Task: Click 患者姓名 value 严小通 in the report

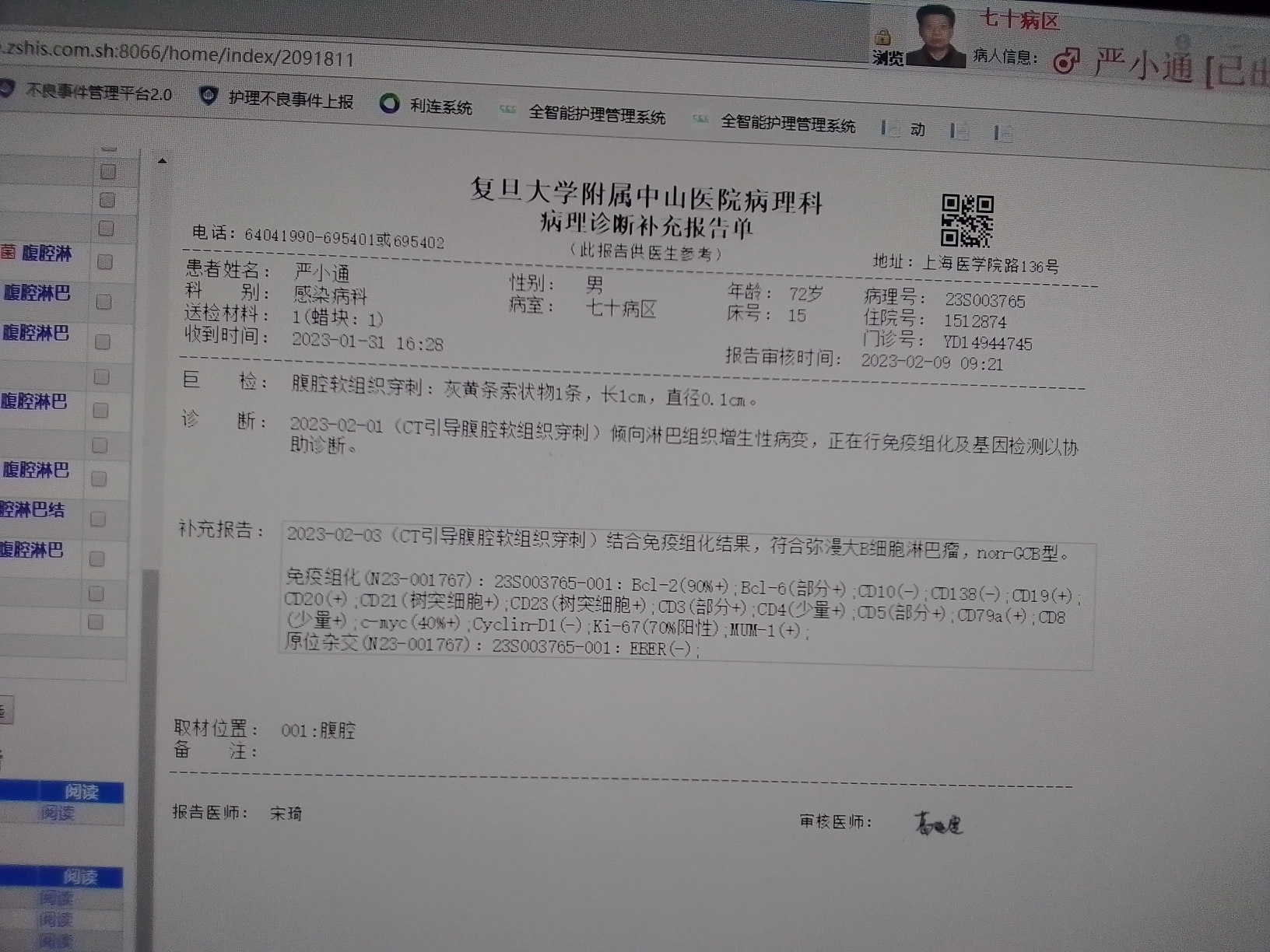Action: [321, 273]
